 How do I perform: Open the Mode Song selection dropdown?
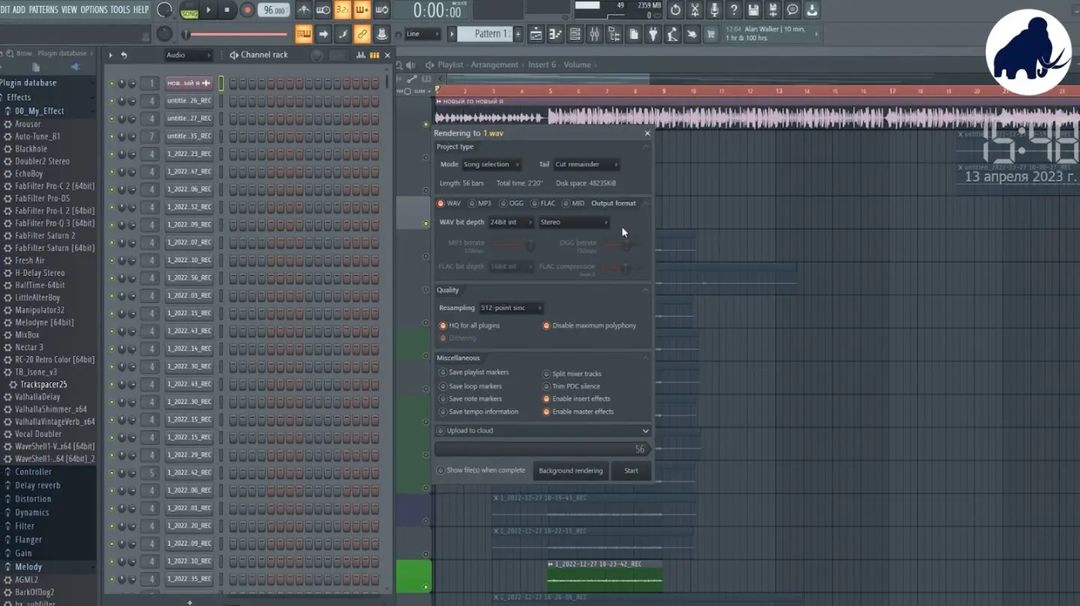pos(491,164)
